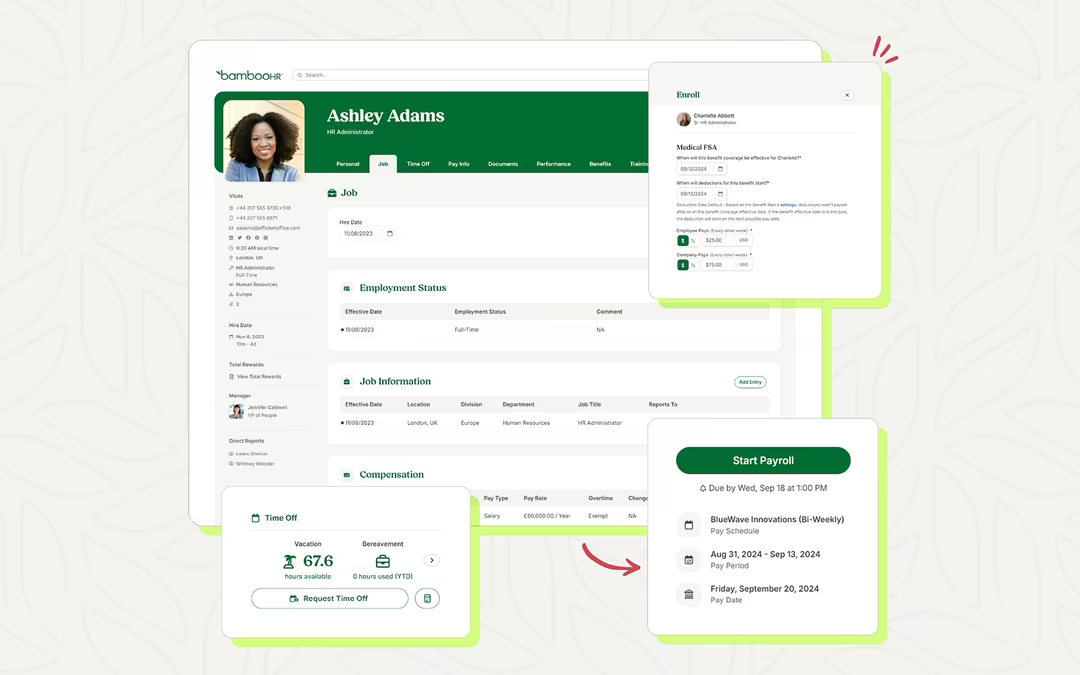Switch Employee Pays to percent

(x=693, y=240)
